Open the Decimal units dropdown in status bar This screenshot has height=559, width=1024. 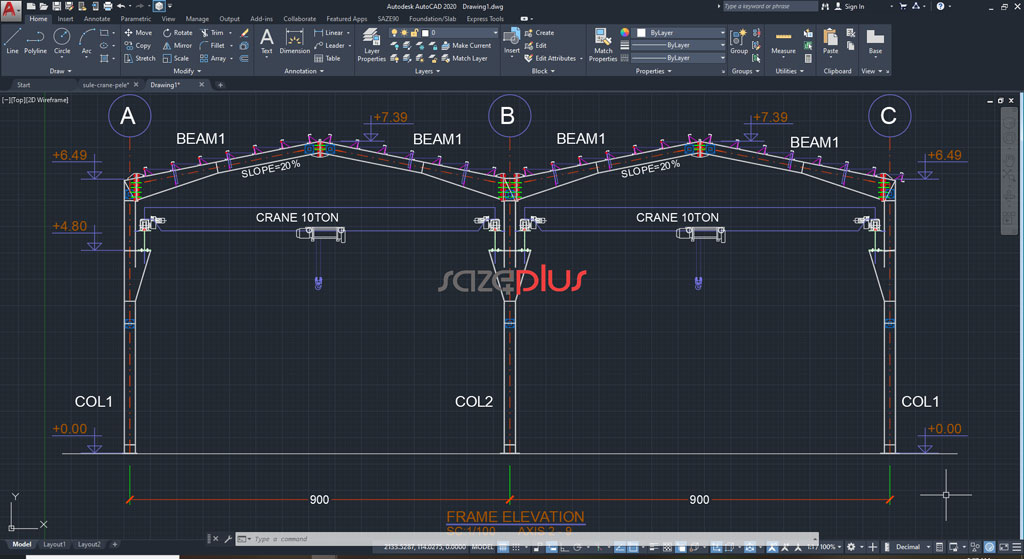[x=911, y=547]
